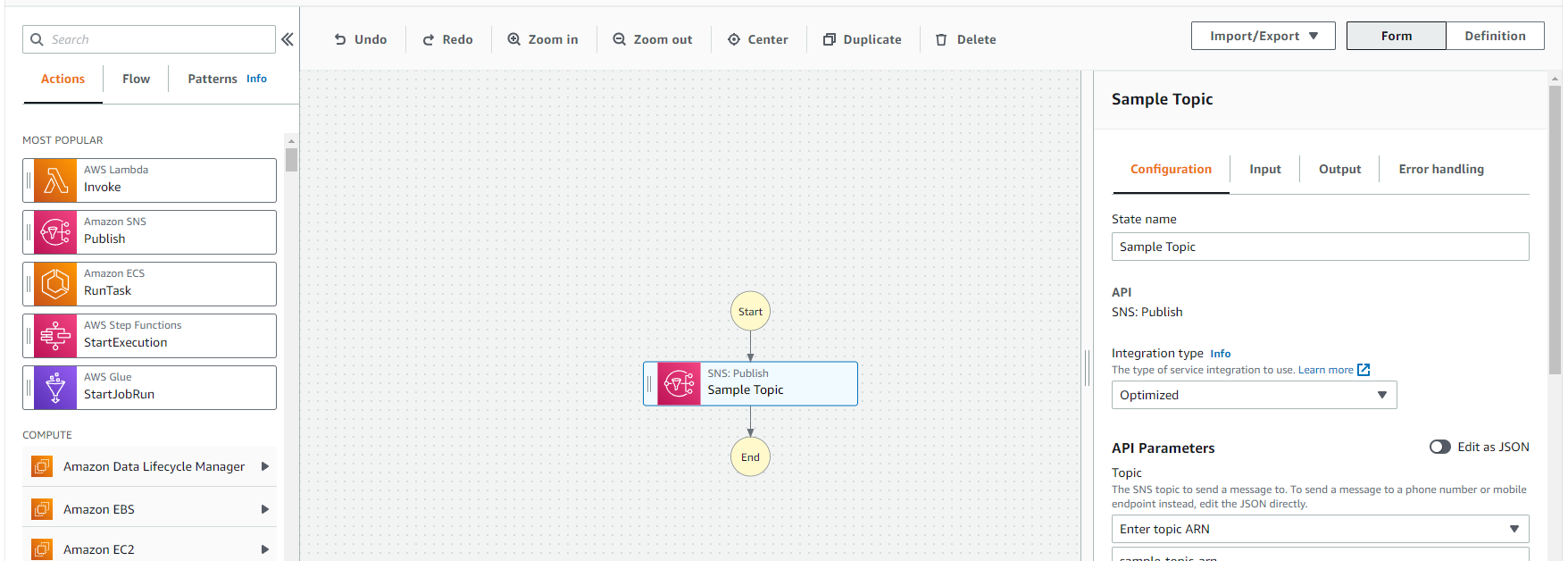Expand Amazon Data Lifecycle Manager
This screenshot has width=1568, height=561.
[x=264, y=466]
